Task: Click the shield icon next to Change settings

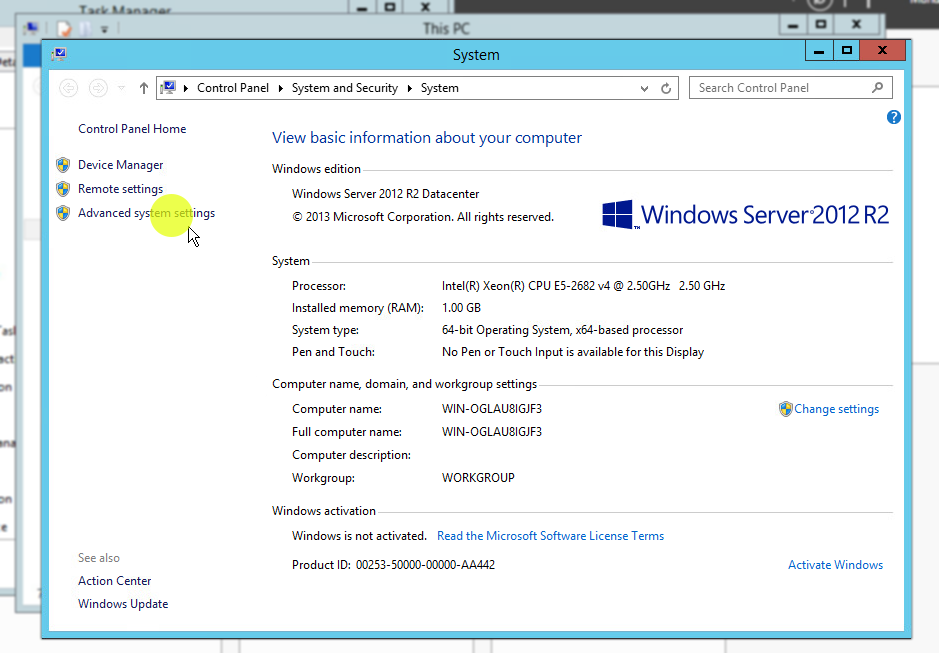Action: pyautogui.click(x=785, y=409)
